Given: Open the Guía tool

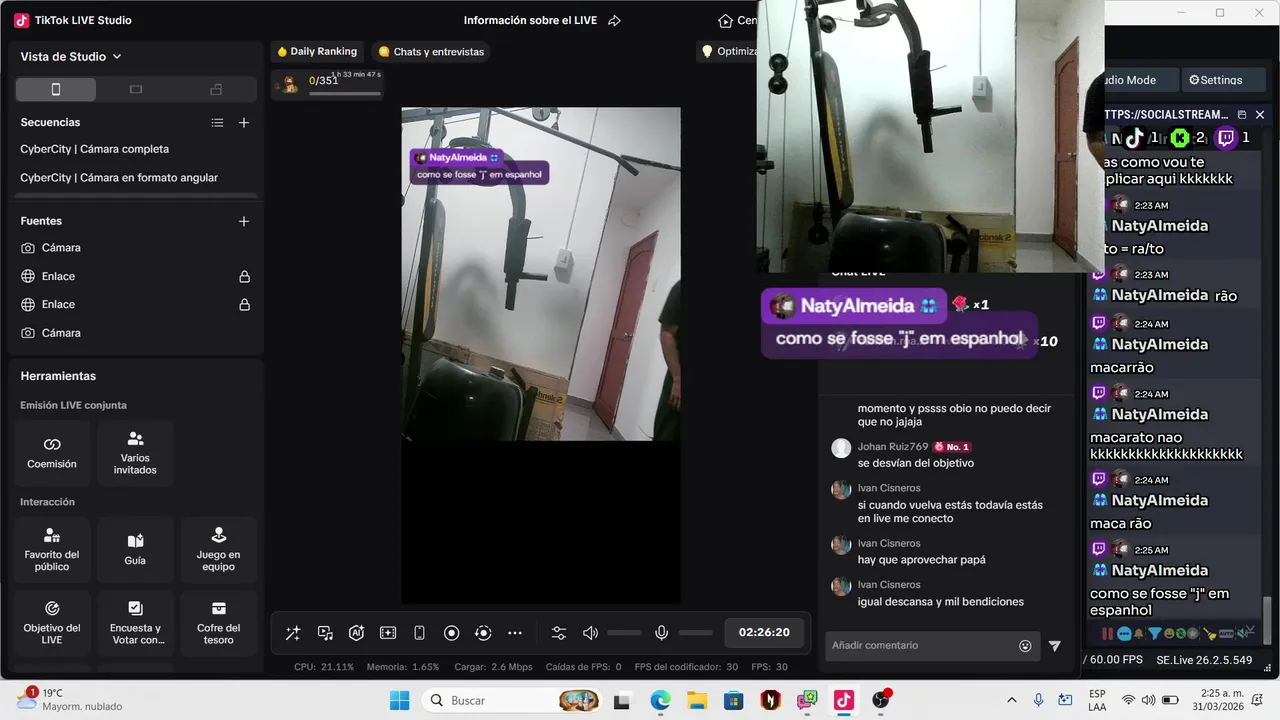Looking at the screenshot, I should 135,549.
